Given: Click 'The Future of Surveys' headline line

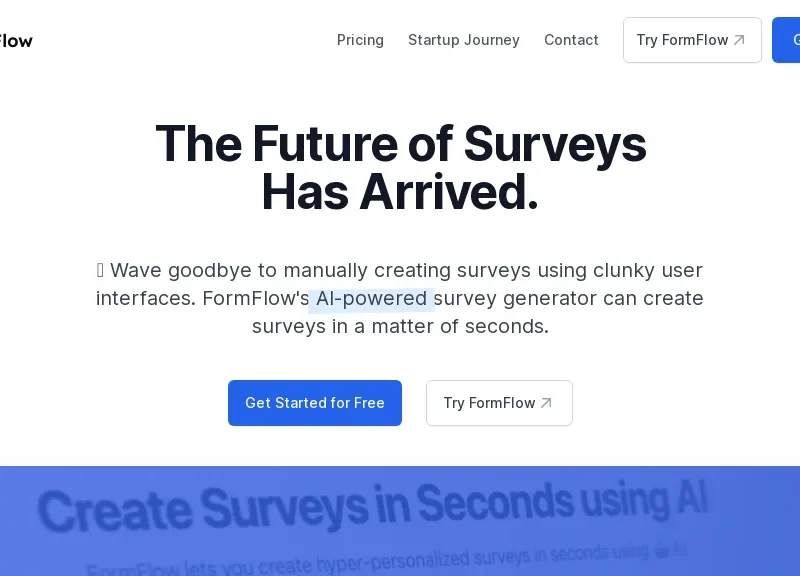Looking at the screenshot, I should (401, 144).
